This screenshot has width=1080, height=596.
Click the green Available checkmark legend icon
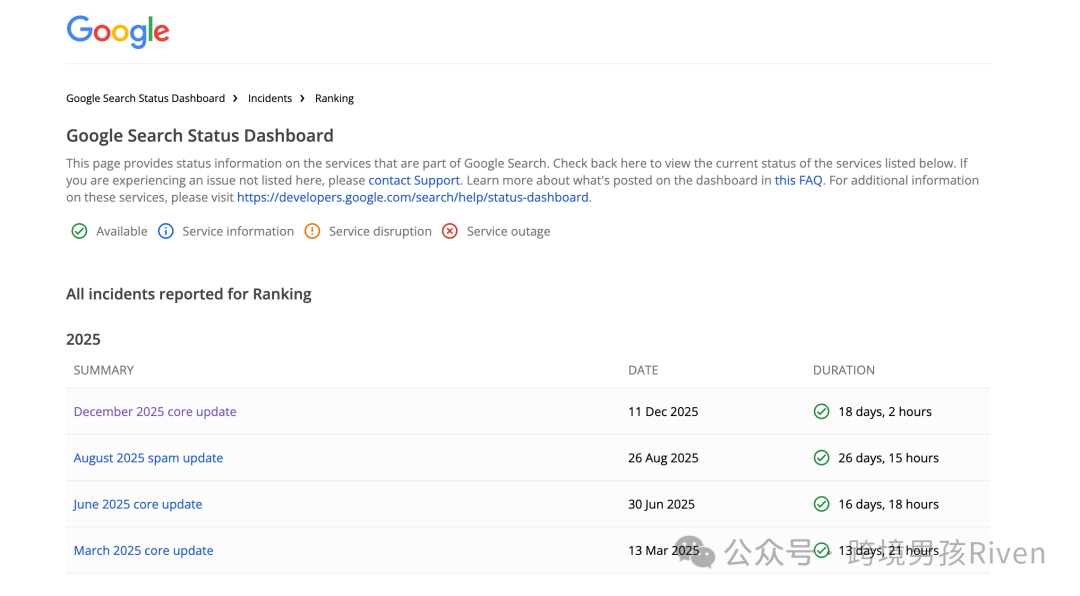pos(79,232)
